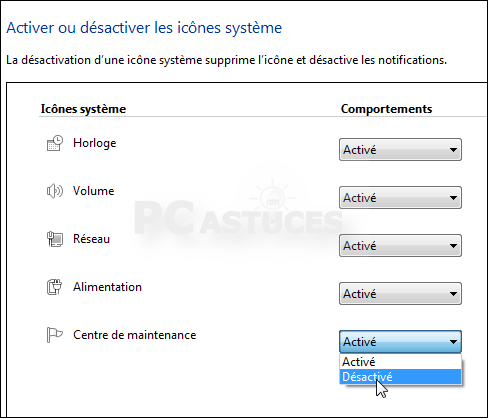This screenshot has height=418, width=488.
Task: Click the Volume speaker icon
Action: pyautogui.click(x=55, y=191)
